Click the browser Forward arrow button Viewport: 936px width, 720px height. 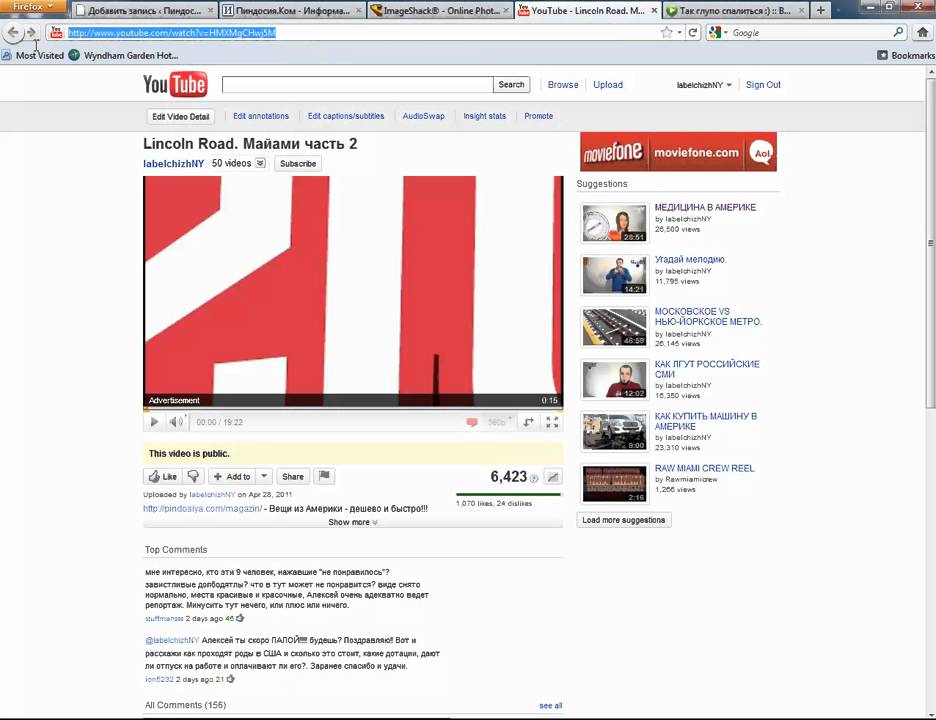[32, 32]
